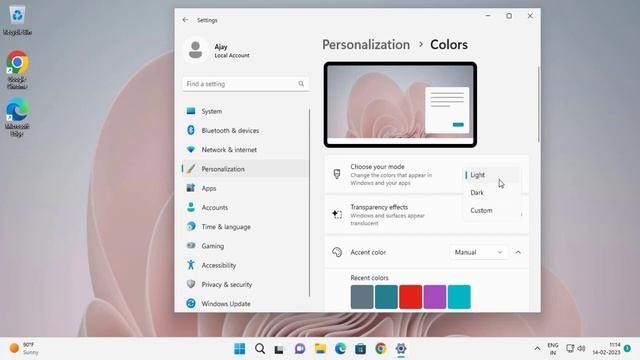Select the Microsoft Edge desktop shortcut

17,117
